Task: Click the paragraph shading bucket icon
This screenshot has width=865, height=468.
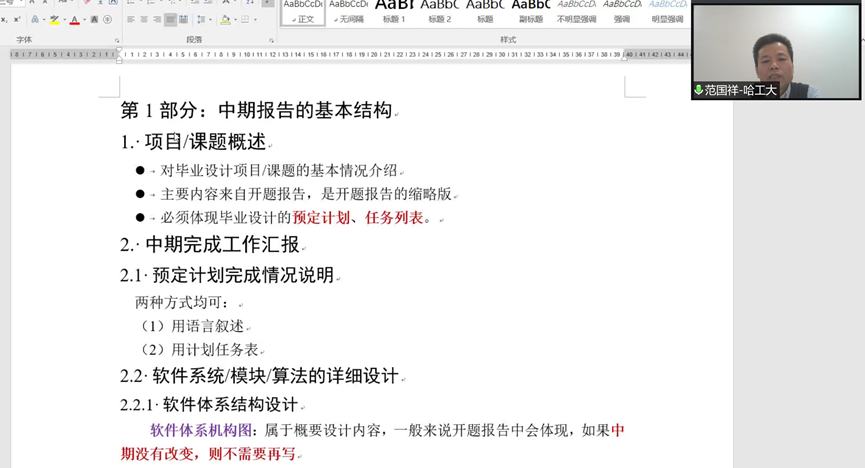Action: (x=225, y=19)
